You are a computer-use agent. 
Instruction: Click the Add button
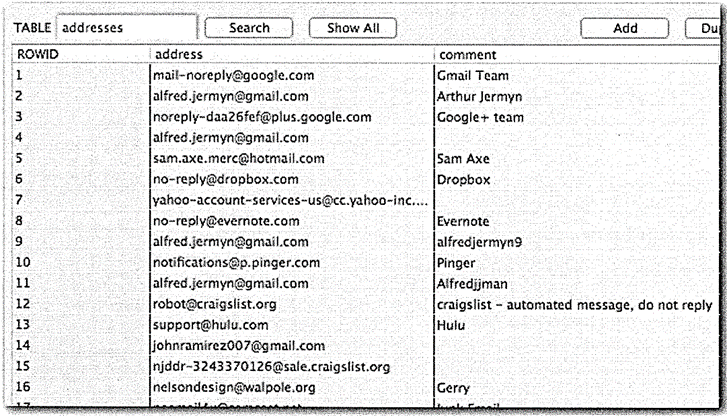(x=625, y=28)
